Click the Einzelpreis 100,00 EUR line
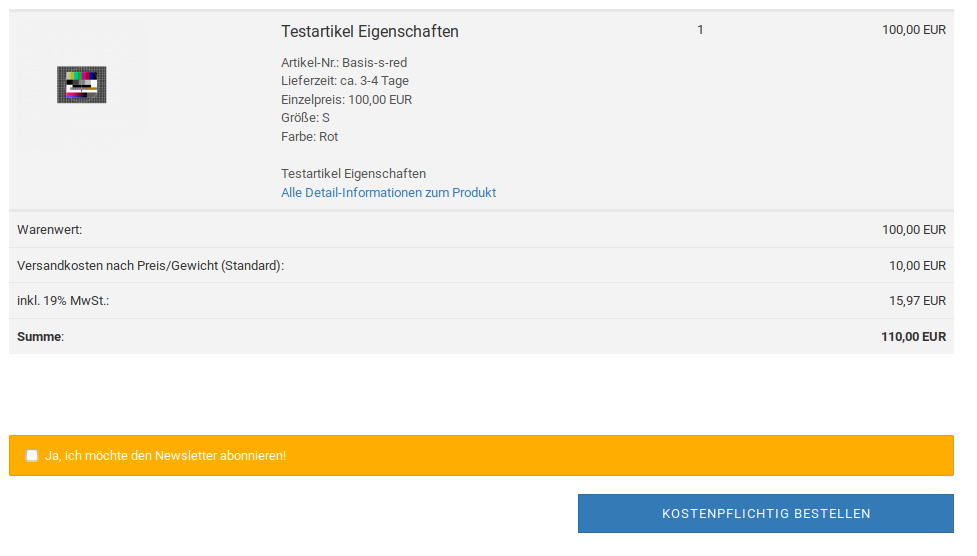977x556 pixels. pyautogui.click(x=346, y=100)
